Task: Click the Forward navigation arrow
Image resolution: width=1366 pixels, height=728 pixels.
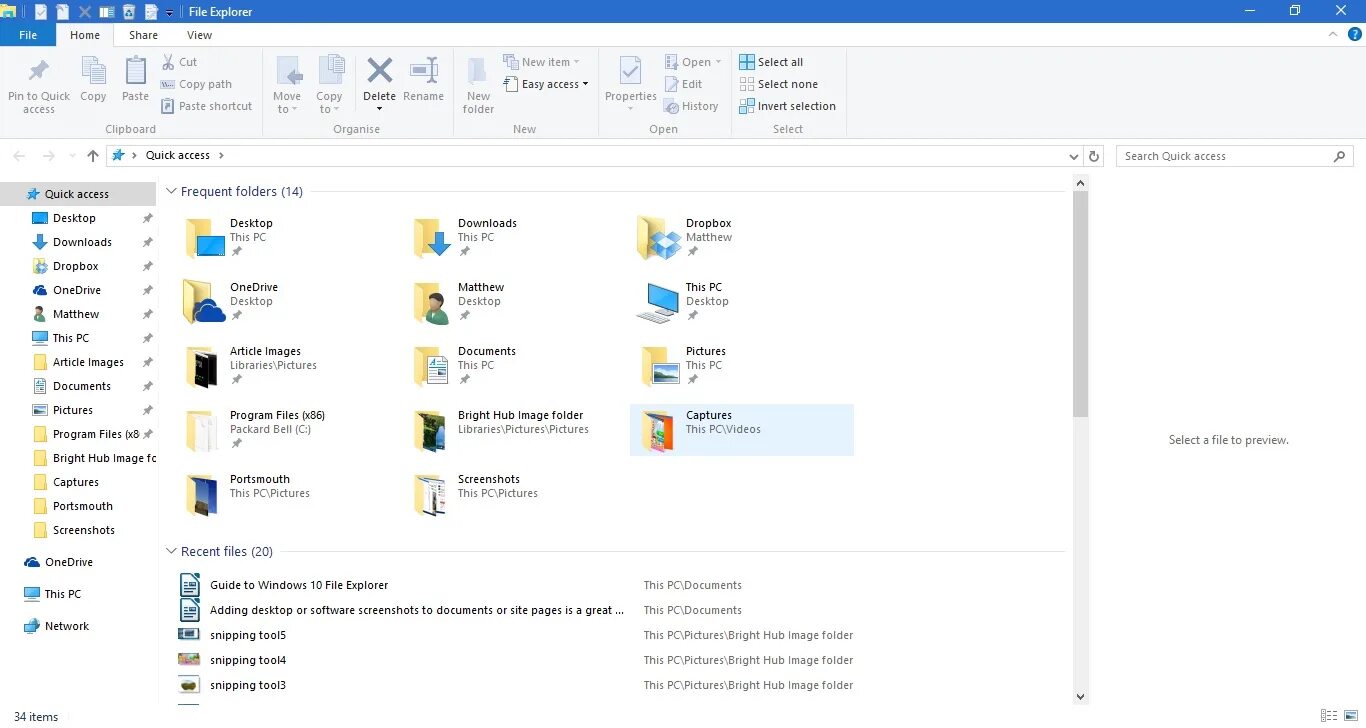Action: 47,156
